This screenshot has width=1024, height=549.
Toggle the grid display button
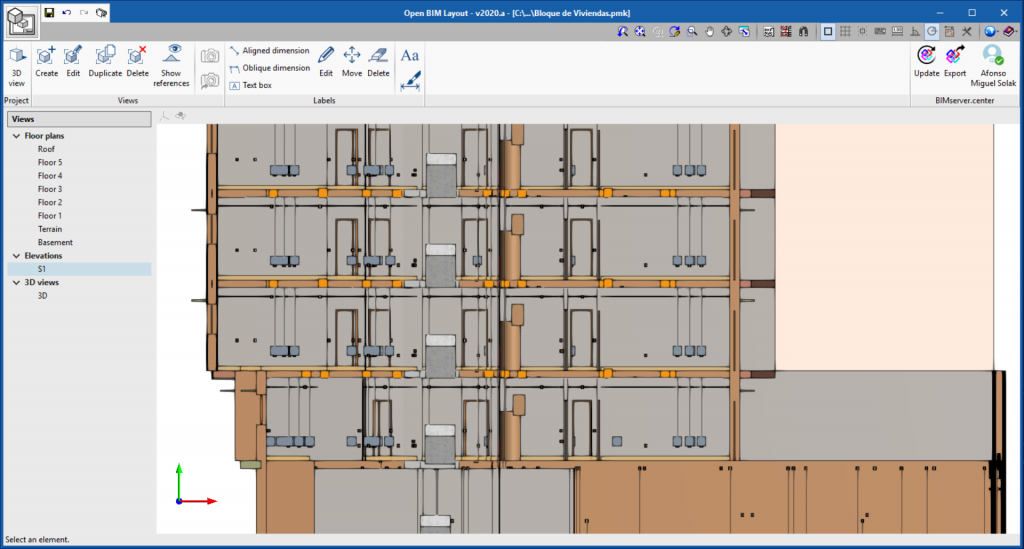pos(845,31)
